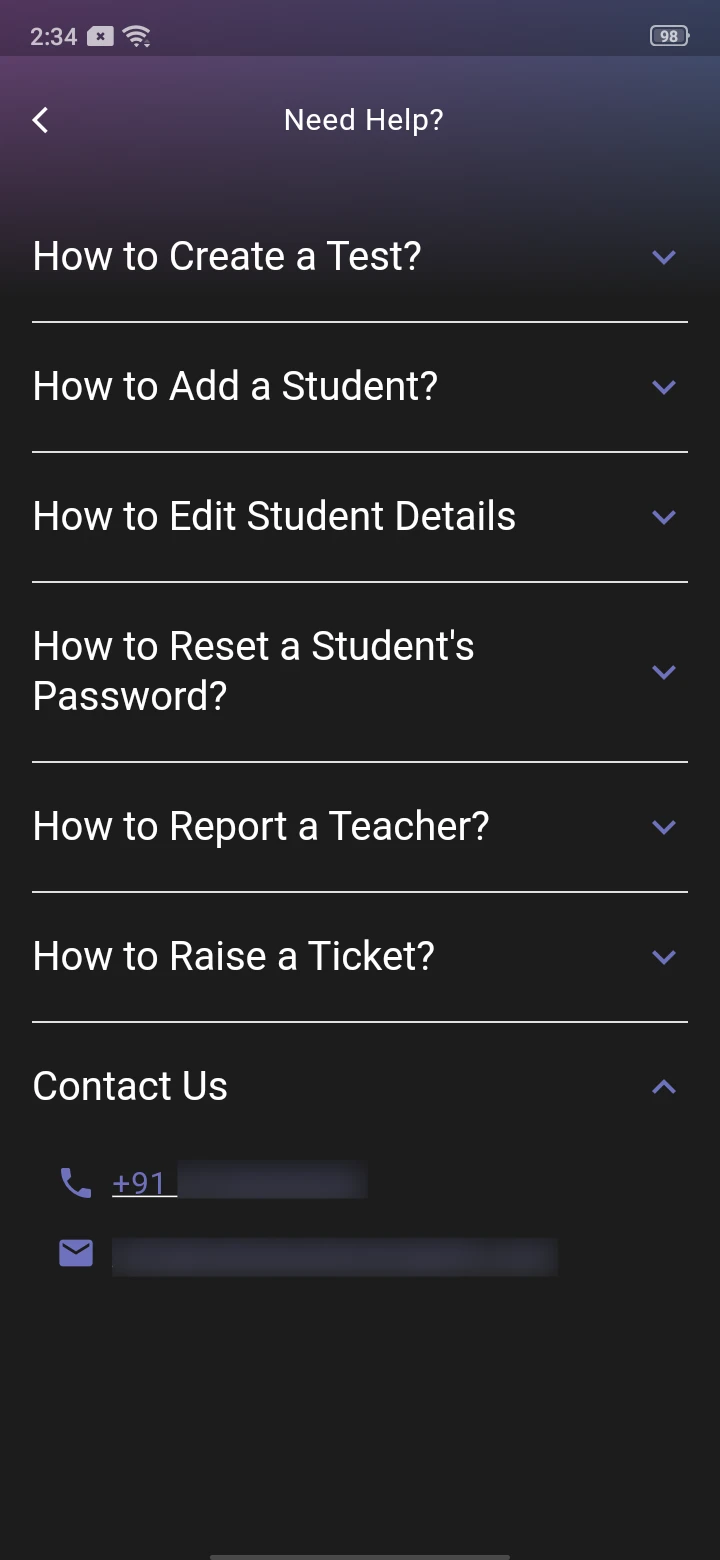Expand the How to Add a Student chevron
The image size is (720, 1560).
tap(664, 387)
